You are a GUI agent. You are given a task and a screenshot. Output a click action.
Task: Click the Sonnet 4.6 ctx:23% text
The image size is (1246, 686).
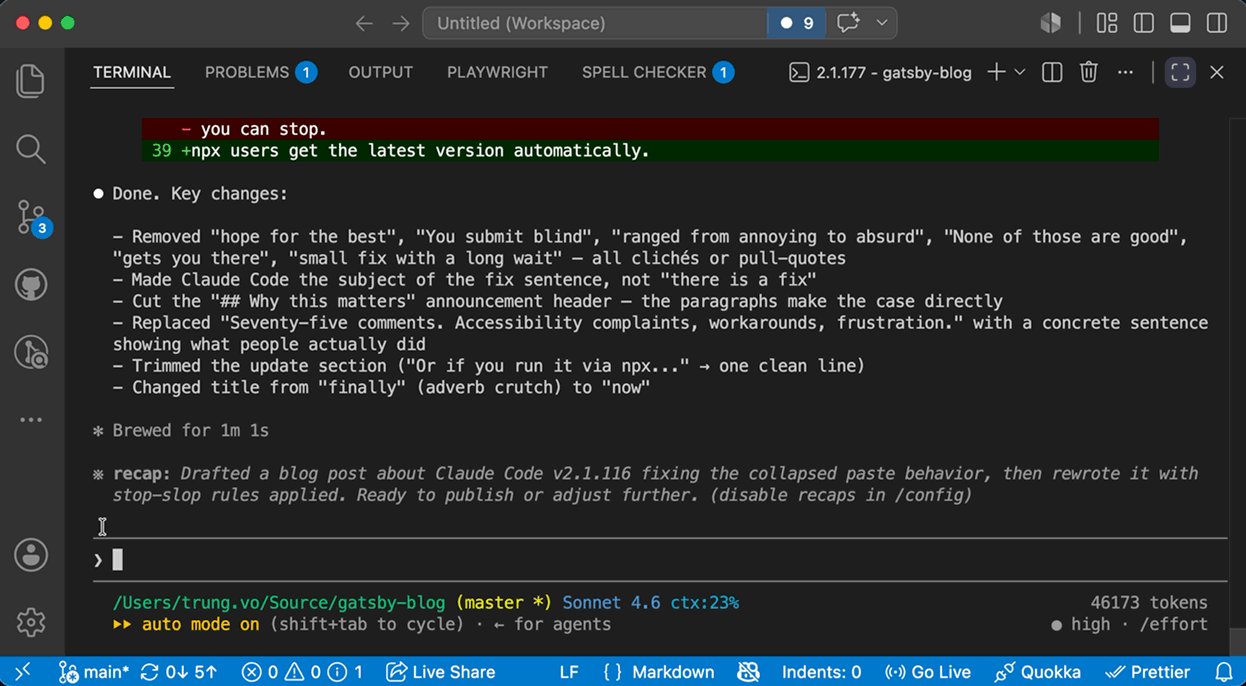tap(651, 603)
